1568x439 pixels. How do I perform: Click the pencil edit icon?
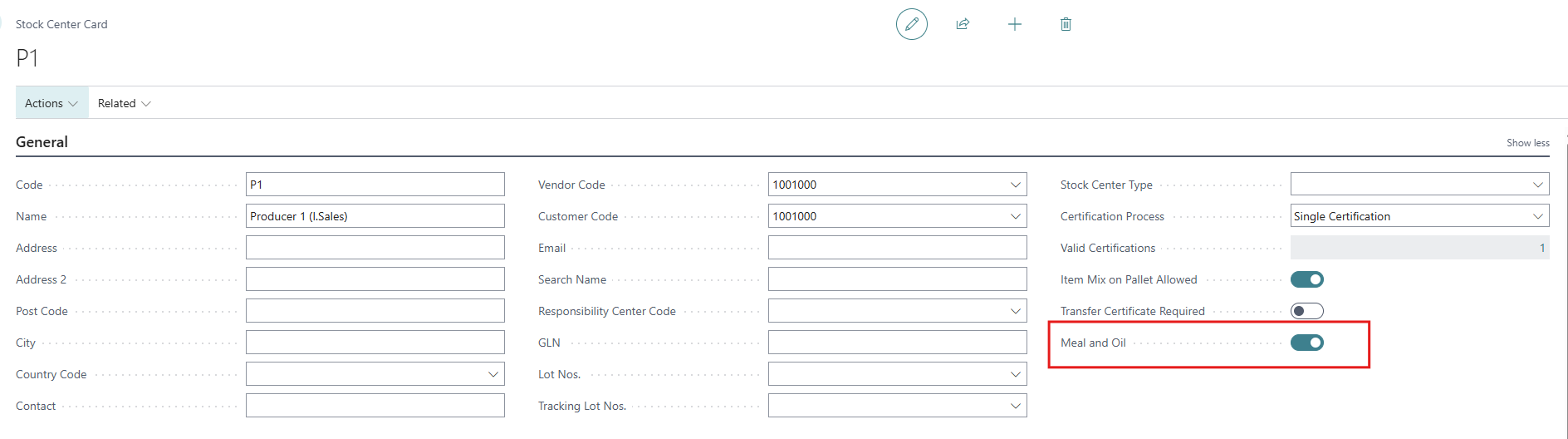[911, 24]
